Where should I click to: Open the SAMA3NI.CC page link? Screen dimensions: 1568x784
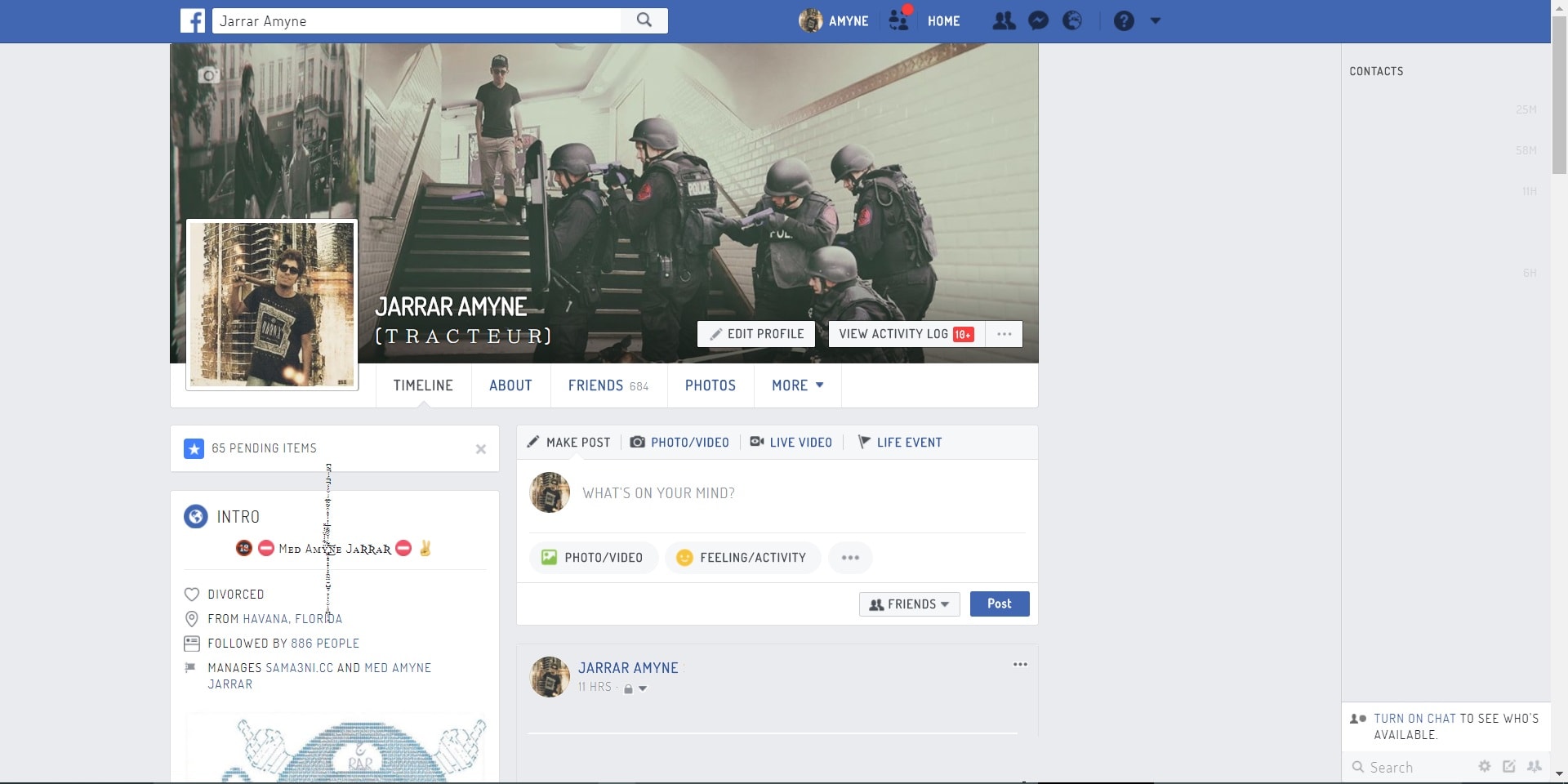[299, 668]
